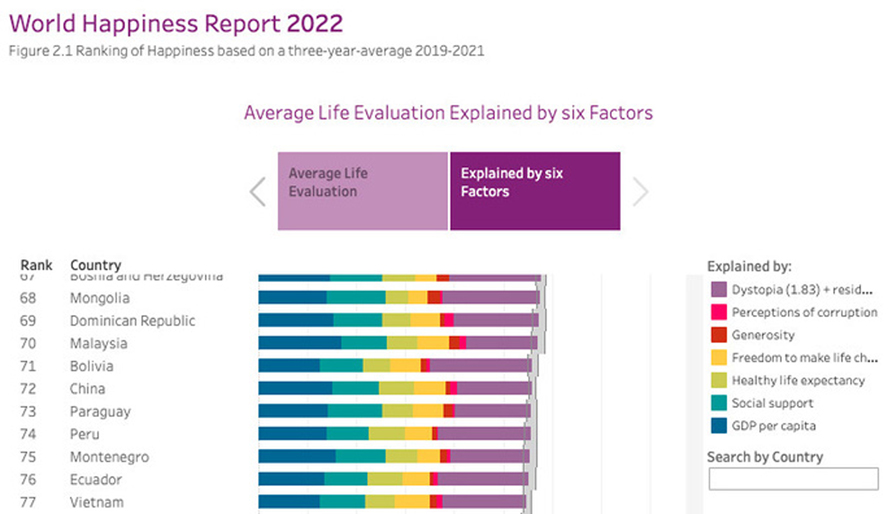888x514 pixels.
Task: Click the Country column header
Action: [96, 265]
